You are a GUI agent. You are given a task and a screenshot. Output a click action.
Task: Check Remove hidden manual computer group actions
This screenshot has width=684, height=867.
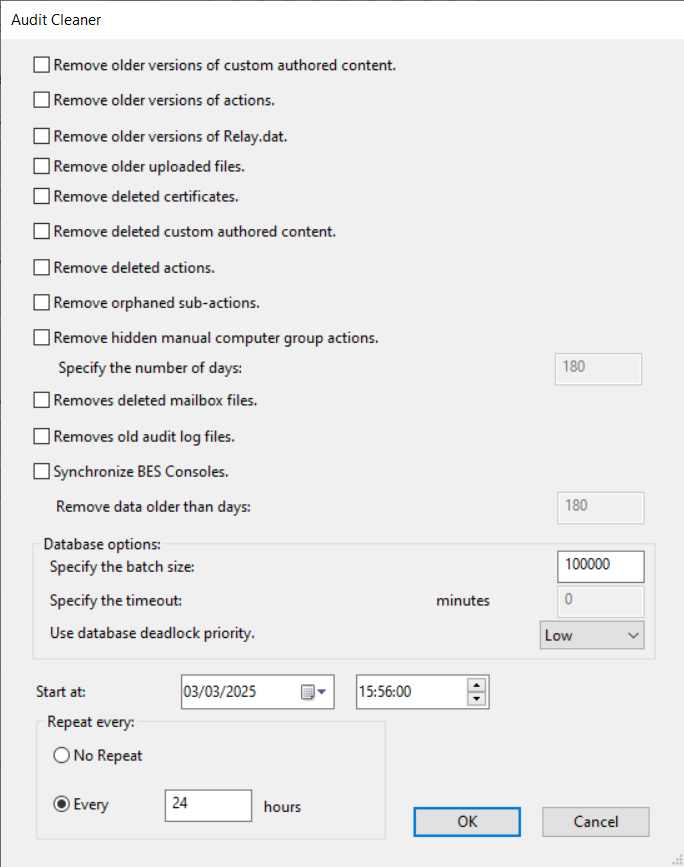[41, 338]
